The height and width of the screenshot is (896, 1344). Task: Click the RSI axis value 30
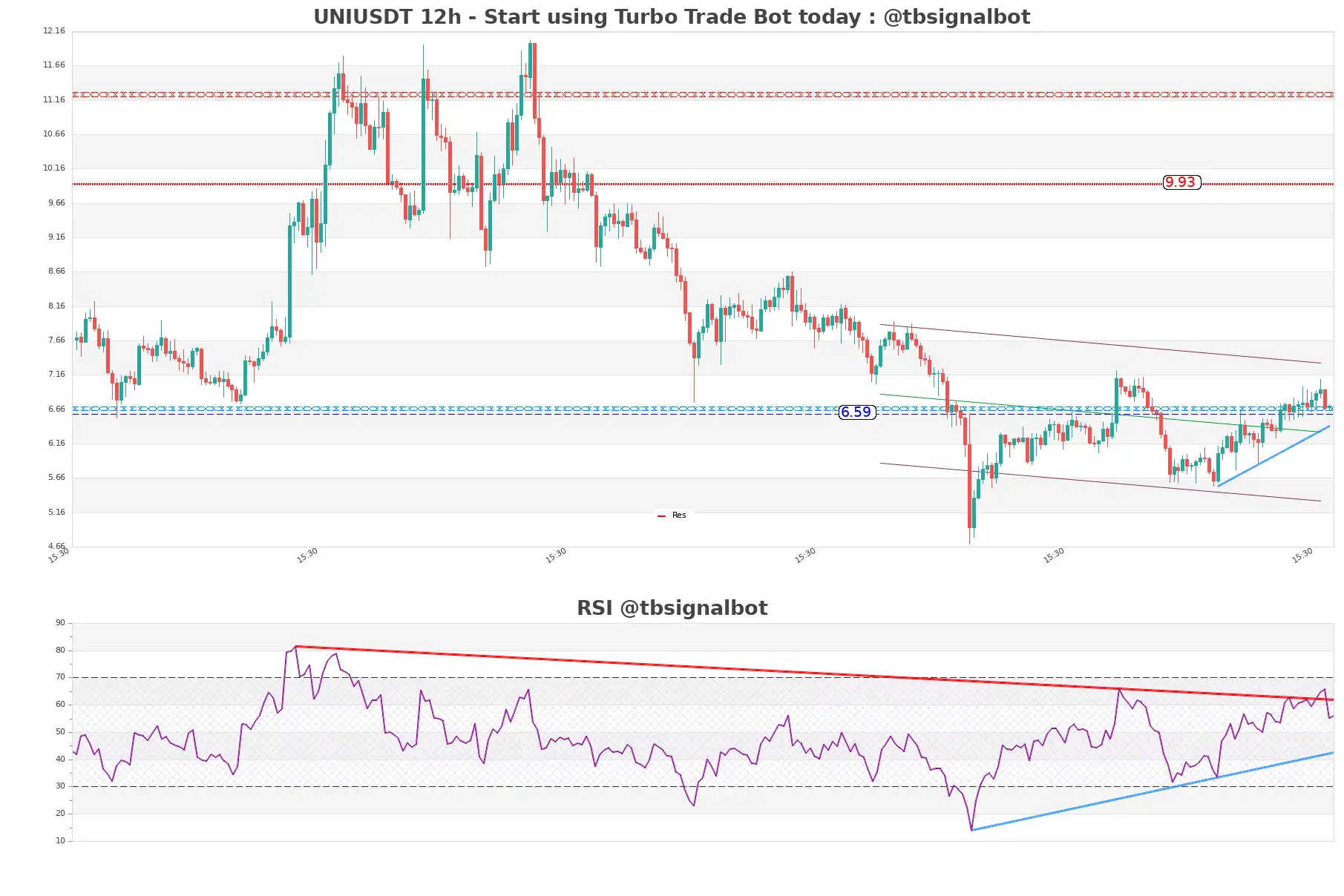point(60,786)
